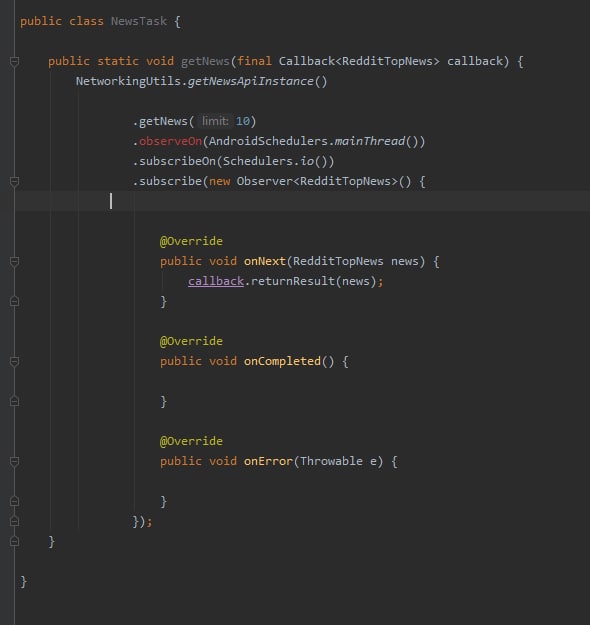Click the numeric argument 10
Screen dimensions: 590x625
242,121
